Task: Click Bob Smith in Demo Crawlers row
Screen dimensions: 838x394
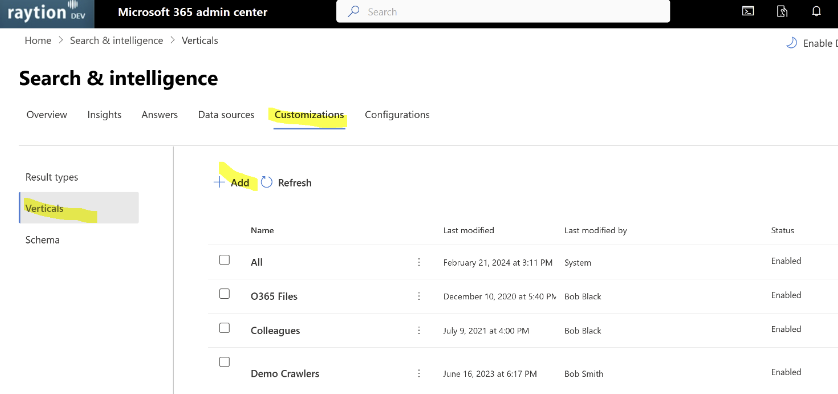Action: 584,374
